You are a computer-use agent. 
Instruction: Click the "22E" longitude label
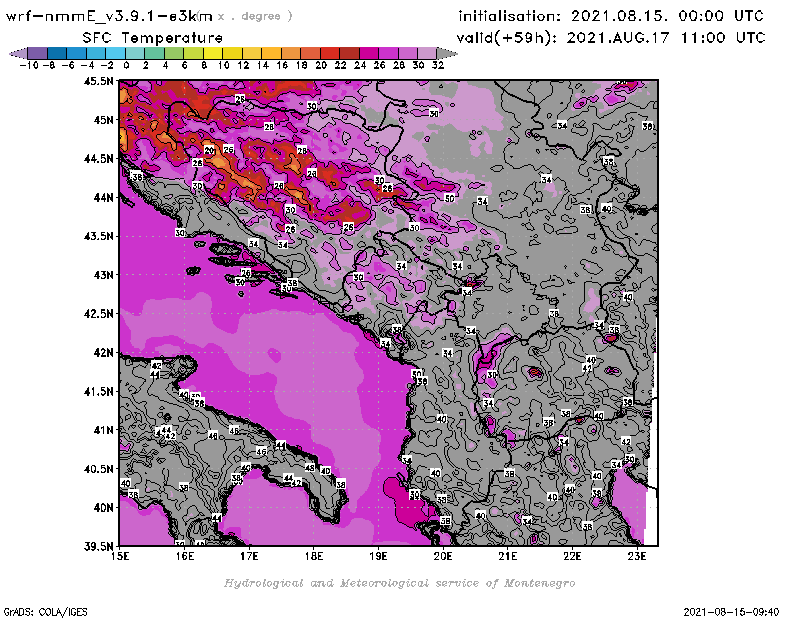(x=572, y=556)
